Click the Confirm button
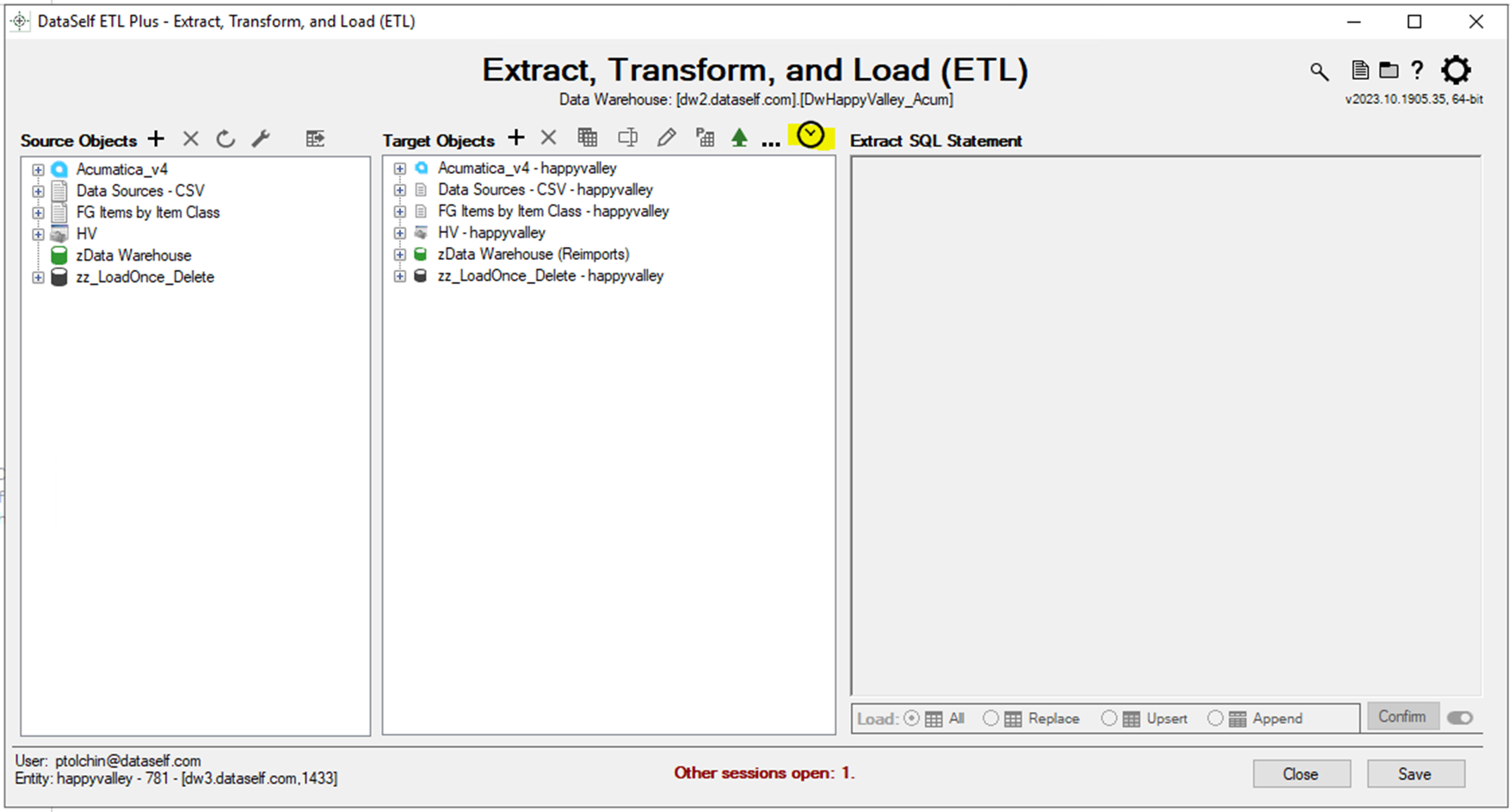The width and height of the screenshot is (1510, 812). [1402, 717]
